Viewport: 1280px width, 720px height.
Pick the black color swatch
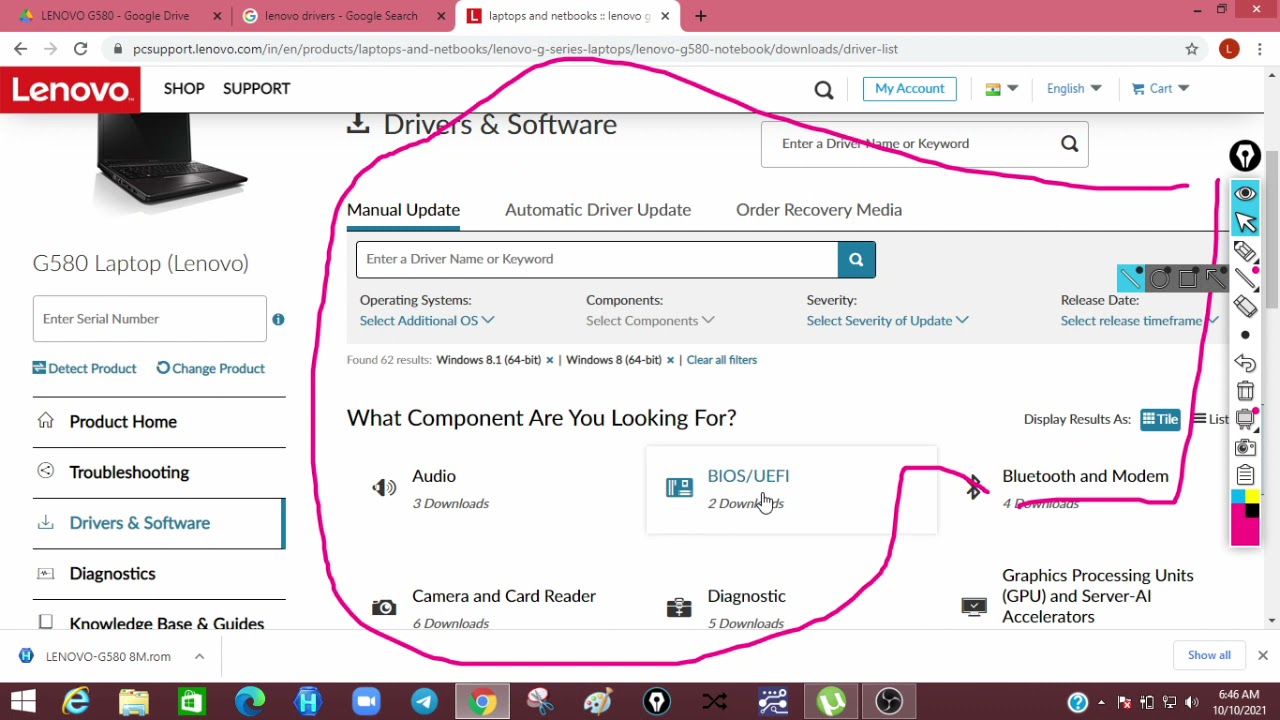[1252, 511]
